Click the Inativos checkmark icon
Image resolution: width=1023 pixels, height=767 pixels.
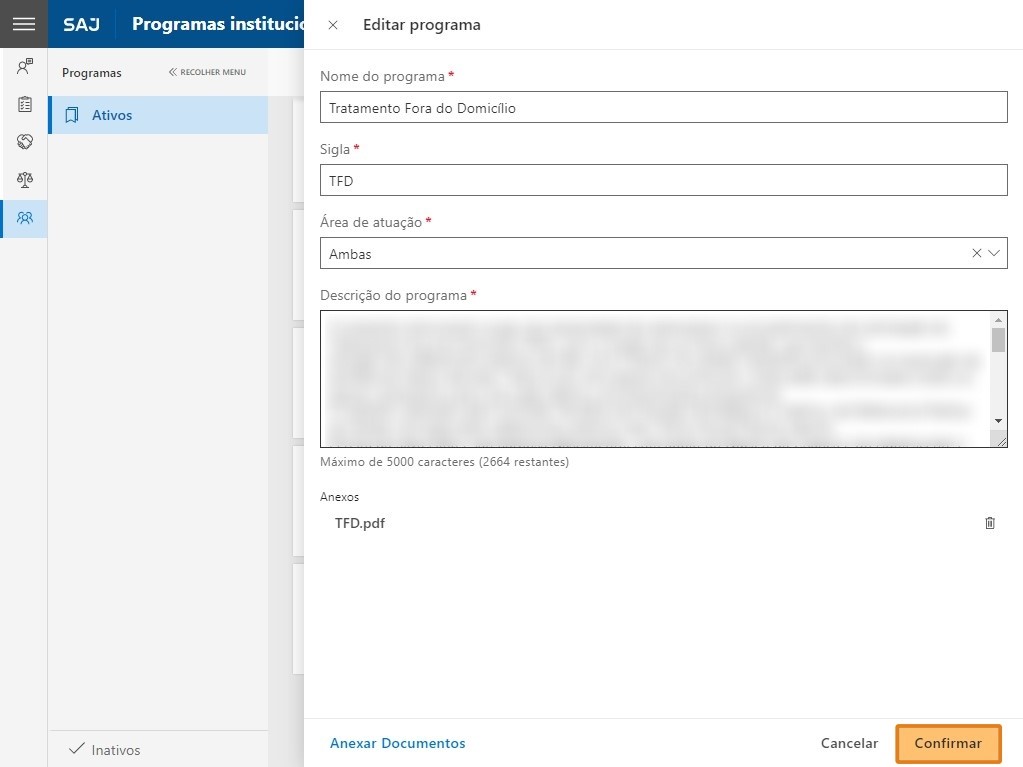pos(76,748)
